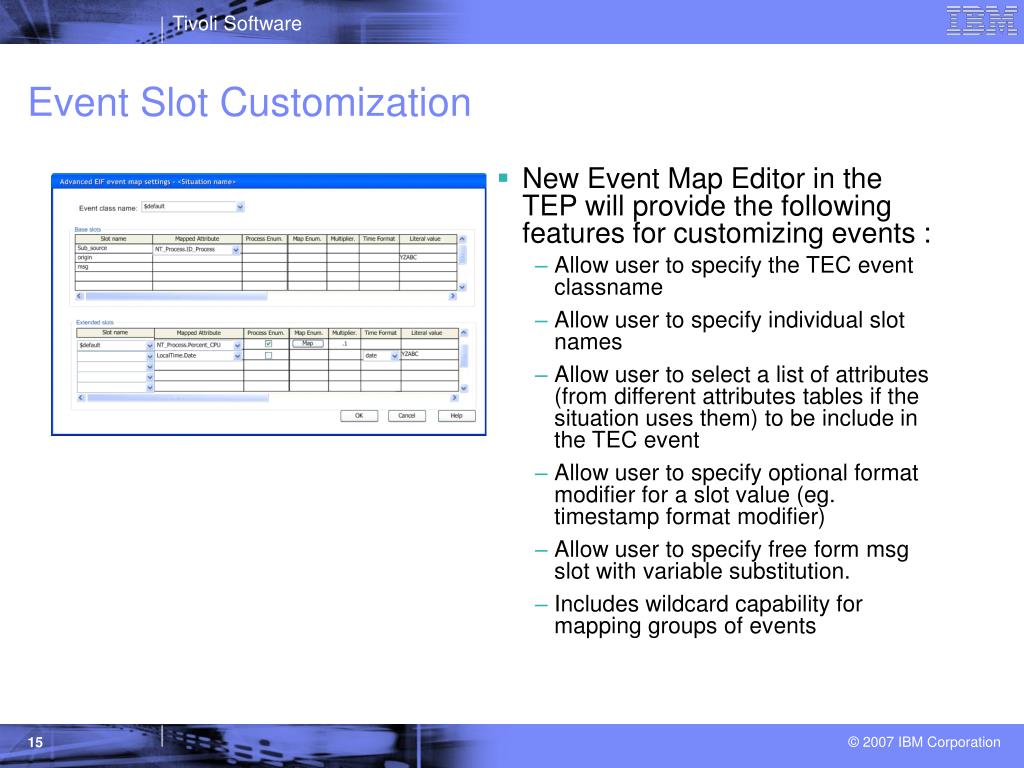Select the Sub_source slot name cell
The image size is (1024, 768).
pyautogui.click(x=114, y=249)
